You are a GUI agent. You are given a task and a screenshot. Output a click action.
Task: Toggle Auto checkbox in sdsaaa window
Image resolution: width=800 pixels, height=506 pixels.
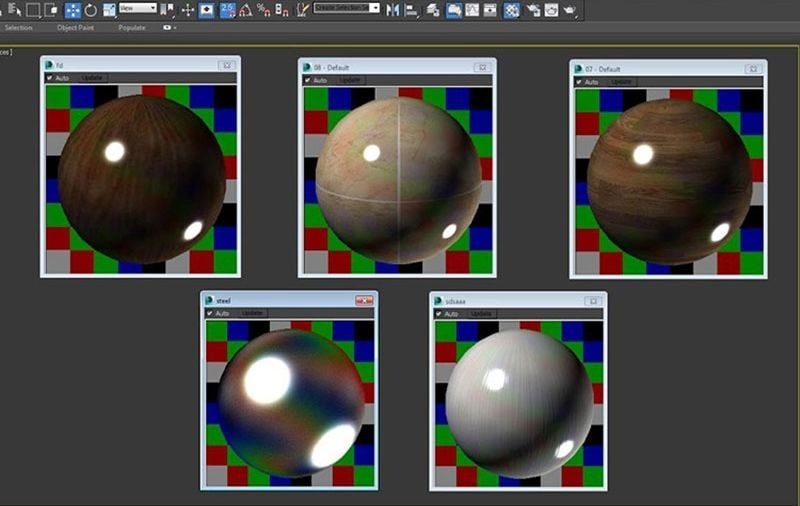tap(439, 314)
